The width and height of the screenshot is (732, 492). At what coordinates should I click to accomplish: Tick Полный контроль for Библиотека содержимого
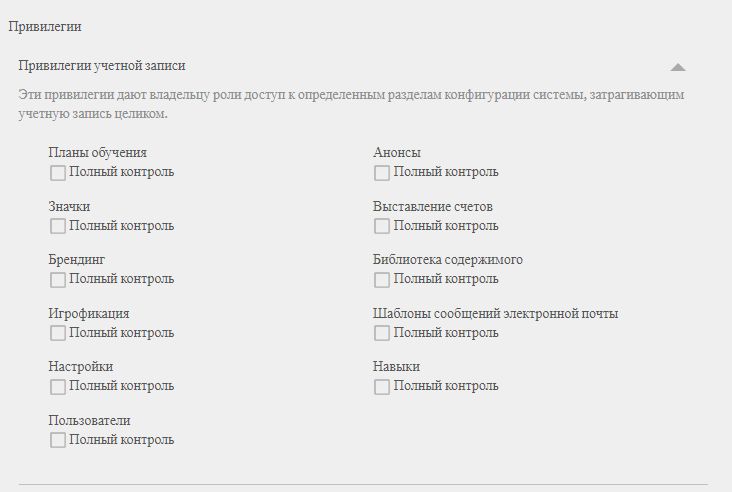(x=382, y=279)
